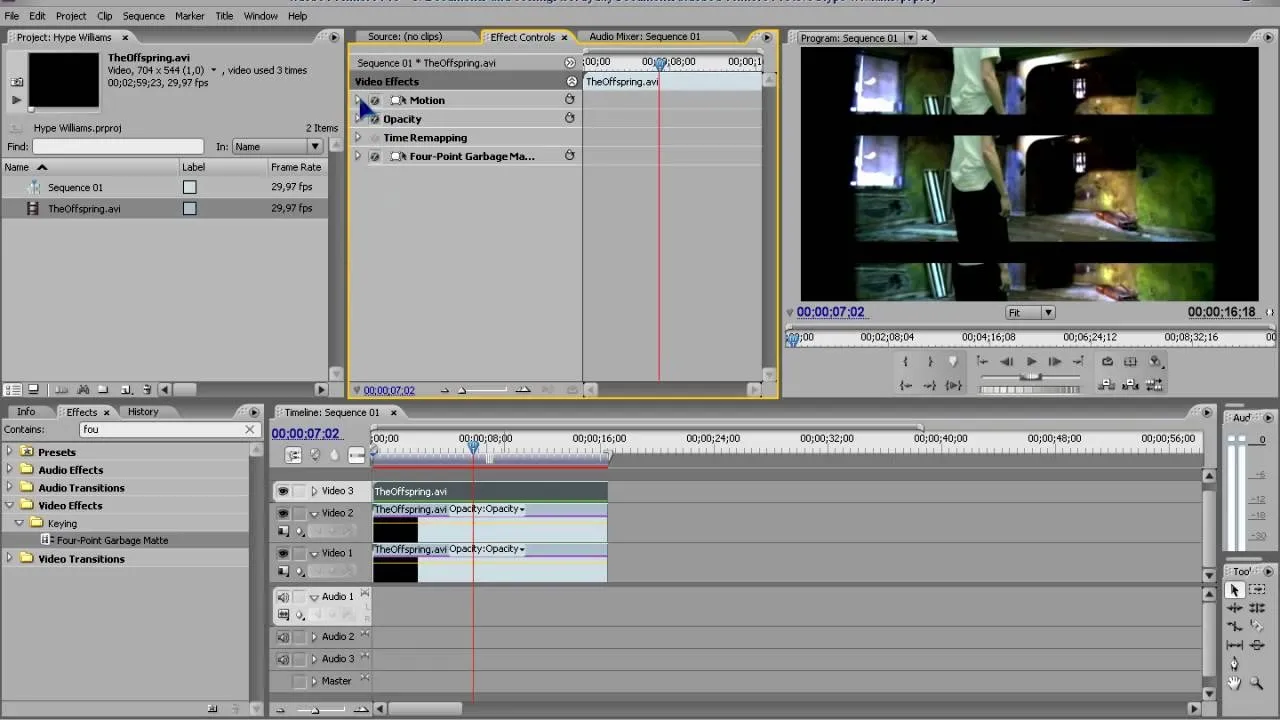
Task: Select TheOffspring.avi in the project list
Action: (x=84, y=209)
